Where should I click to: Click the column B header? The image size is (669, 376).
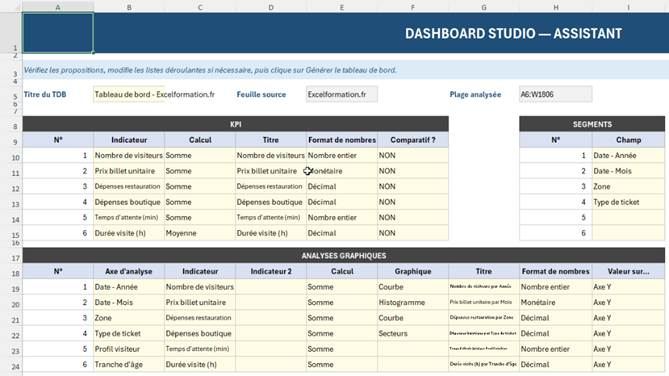[x=129, y=7]
